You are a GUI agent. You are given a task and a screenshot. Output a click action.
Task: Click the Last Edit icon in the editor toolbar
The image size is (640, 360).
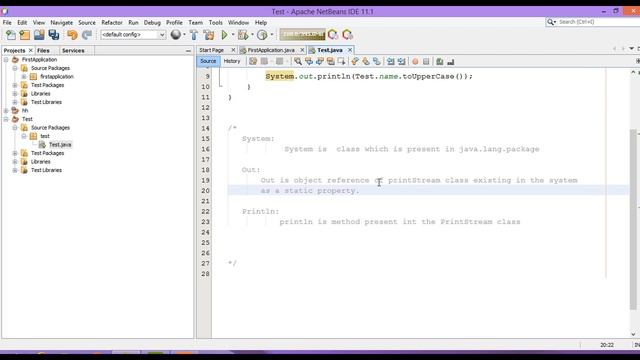pos(253,62)
